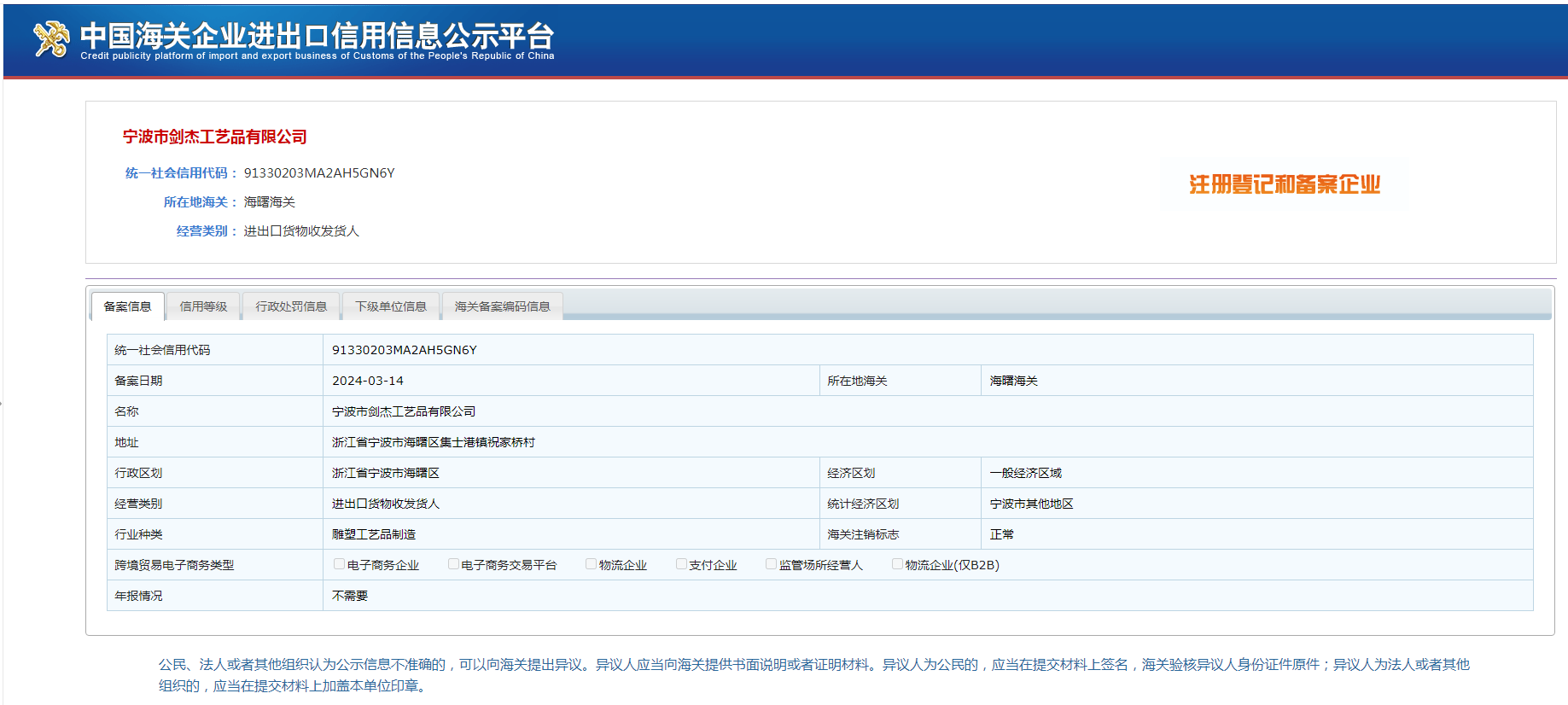1568x705 pixels.
Task: Click the customs emblem logo icon
Action: pyautogui.click(x=51, y=39)
